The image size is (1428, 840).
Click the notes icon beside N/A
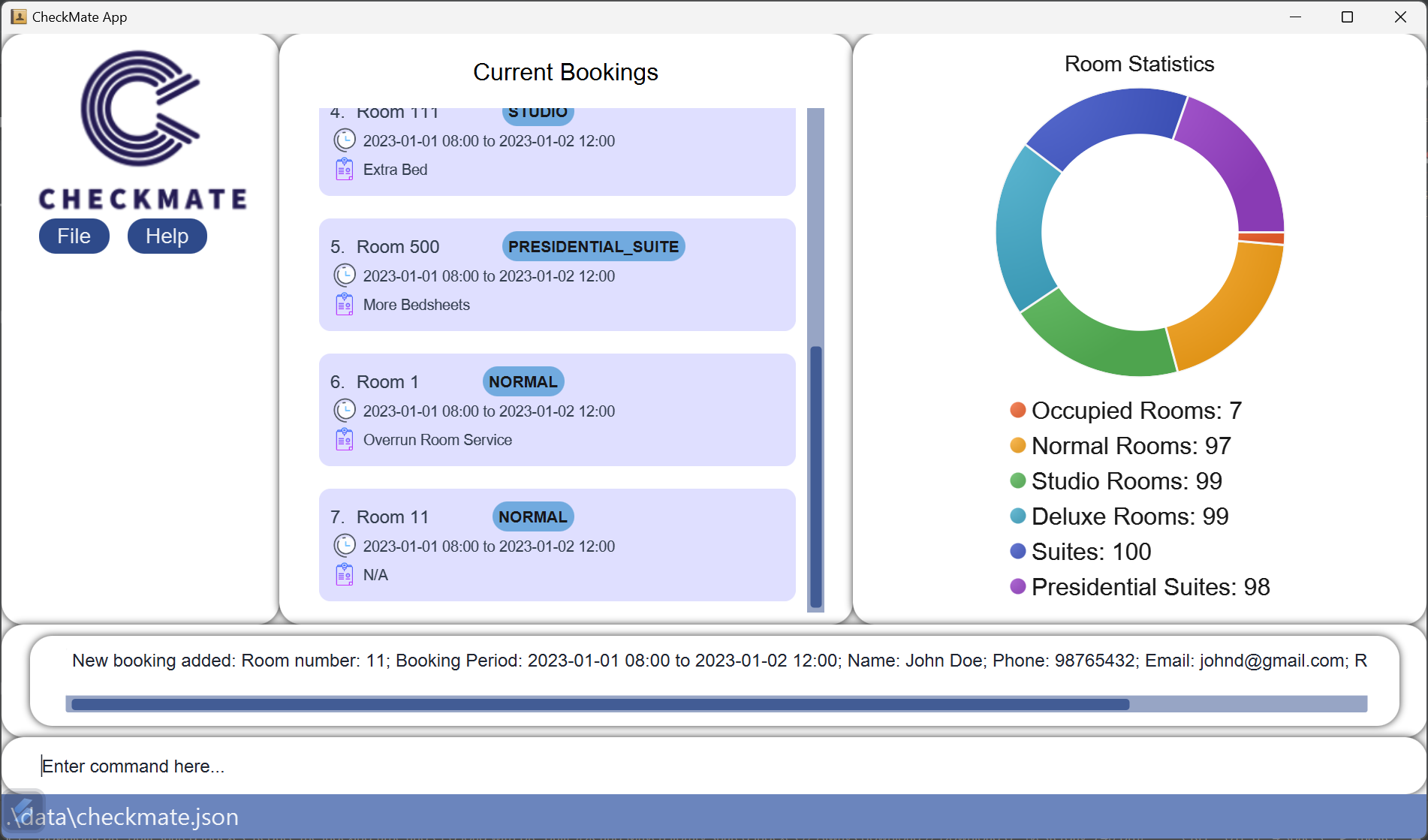click(x=345, y=574)
